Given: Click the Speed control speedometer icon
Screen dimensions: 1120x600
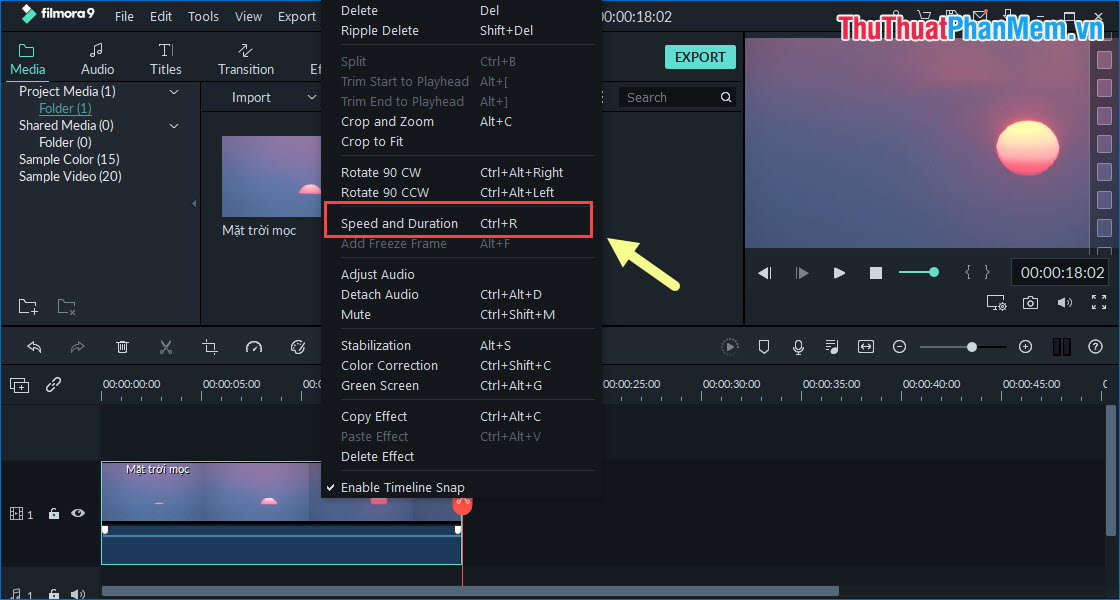Looking at the screenshot, I should click(x=254, y=346).
